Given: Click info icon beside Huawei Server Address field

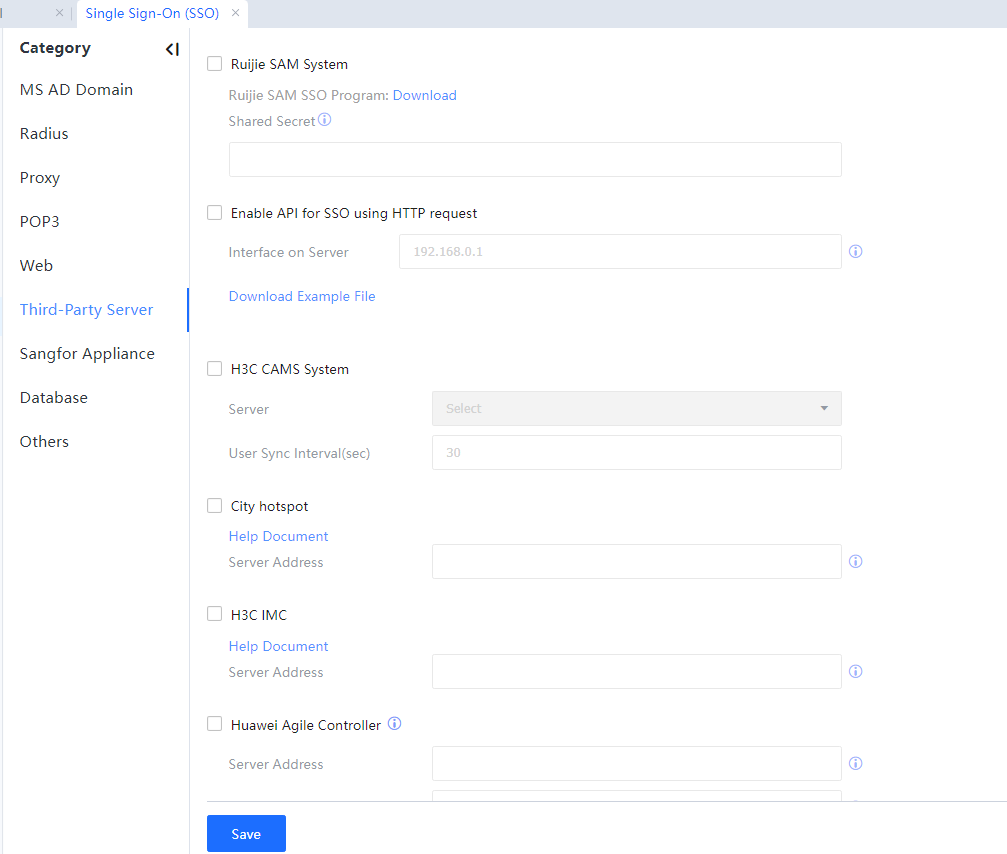Looking at the screenshot, I should [855, 764].
